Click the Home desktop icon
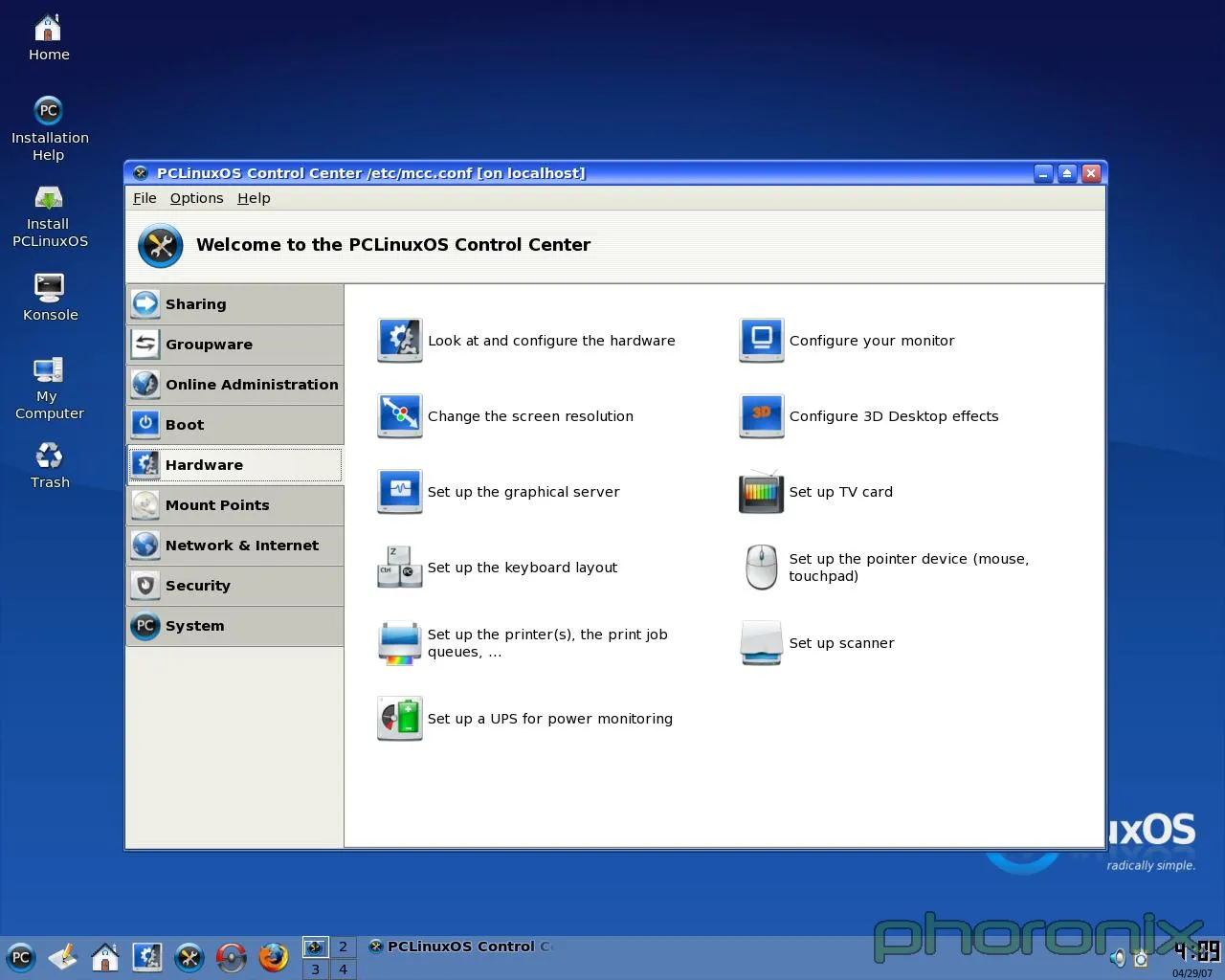The width and height of the screenshot is (1225, 980). [x=49, y=38]
